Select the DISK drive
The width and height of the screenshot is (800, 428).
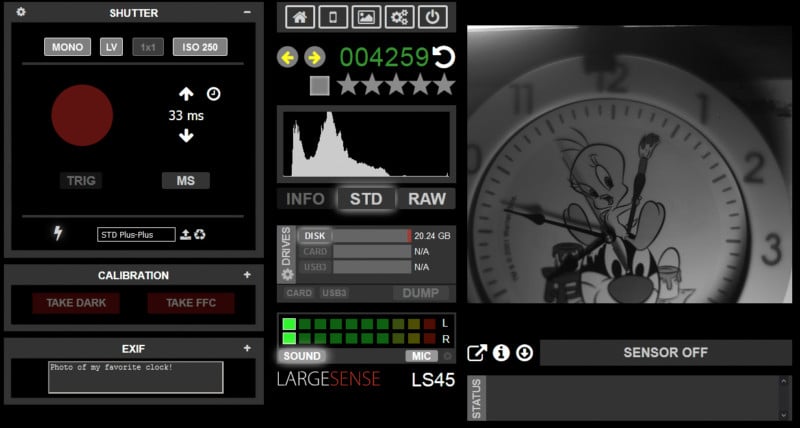(314, 236)
